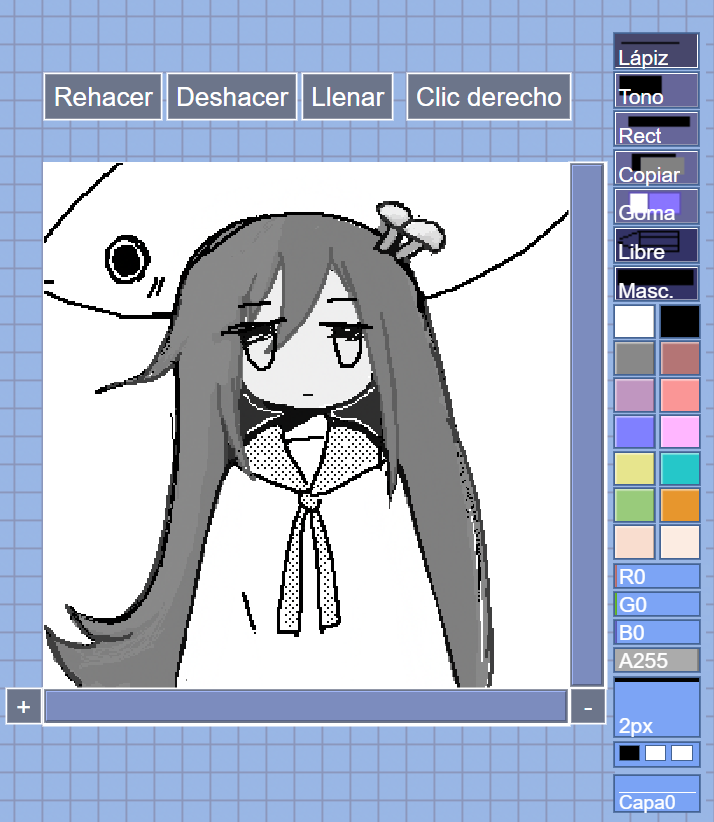
Task: Click on the mushroom hair ornament drawing
Action: 410,231
